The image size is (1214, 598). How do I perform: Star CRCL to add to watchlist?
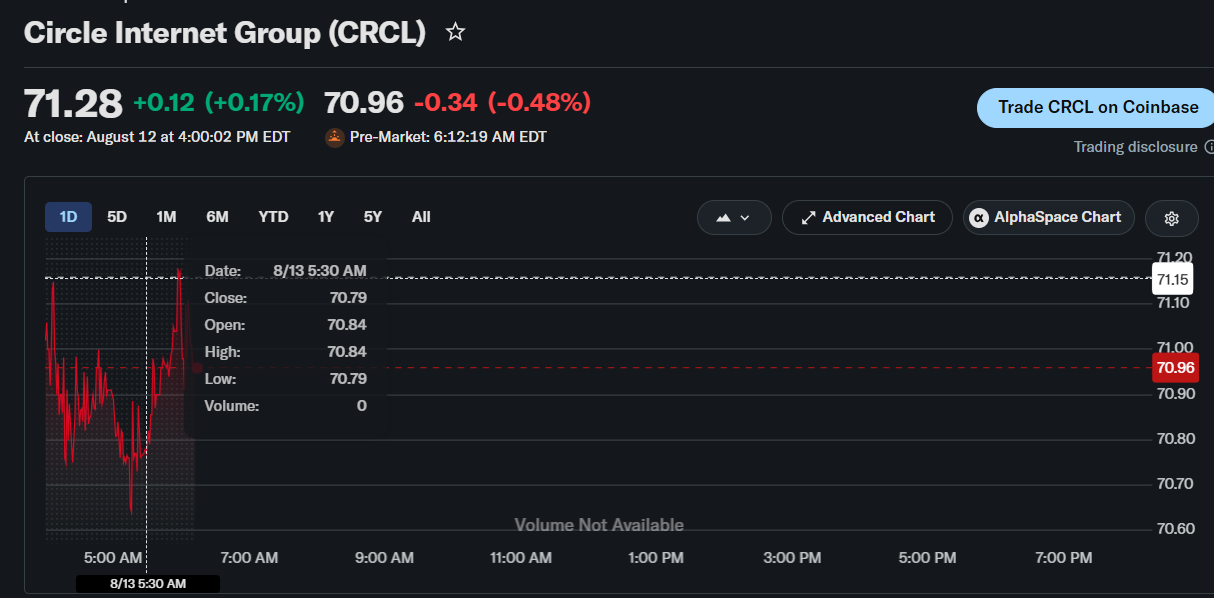tap(455, 33)
